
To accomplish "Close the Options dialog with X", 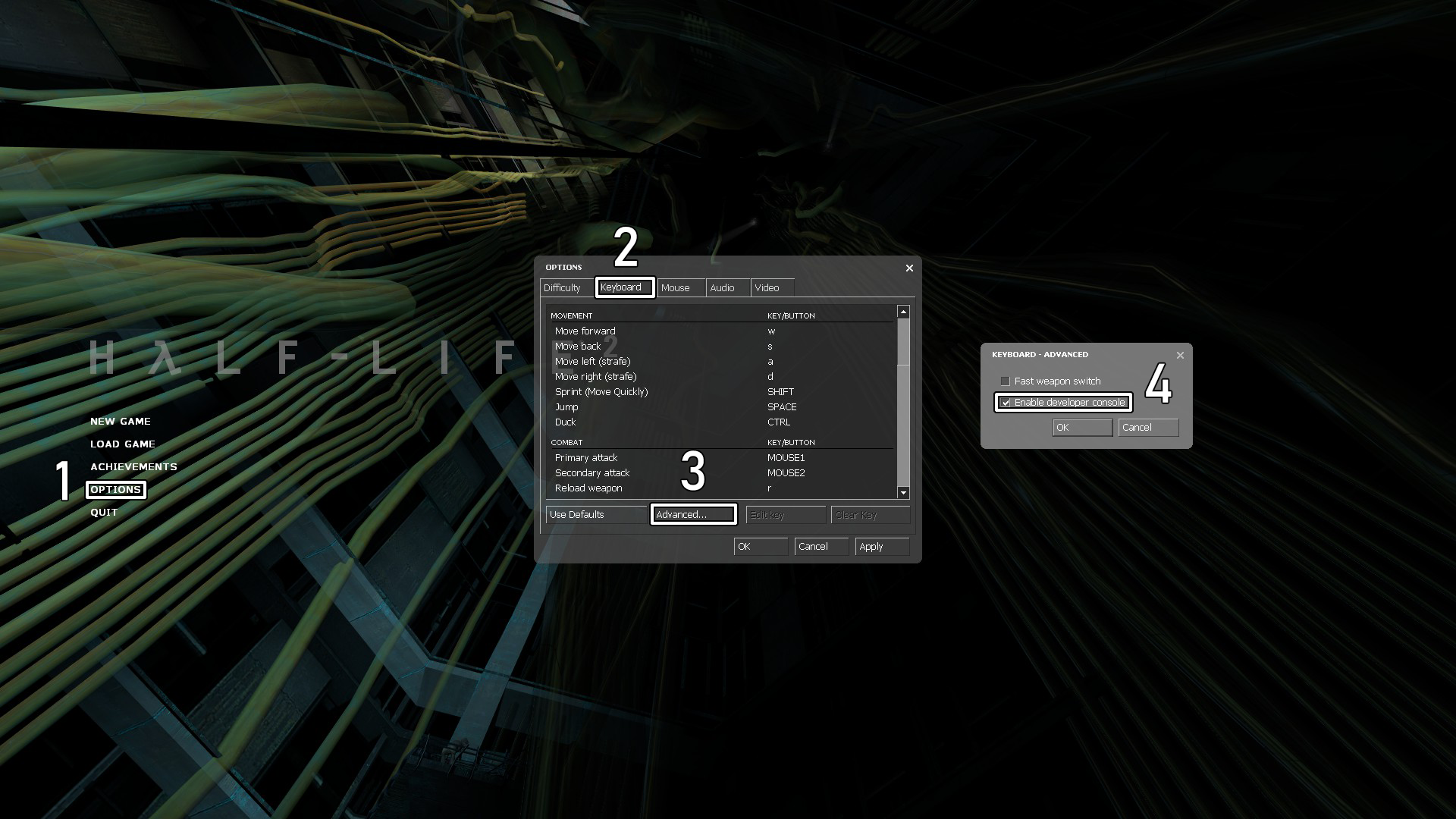I will [909, 268].
